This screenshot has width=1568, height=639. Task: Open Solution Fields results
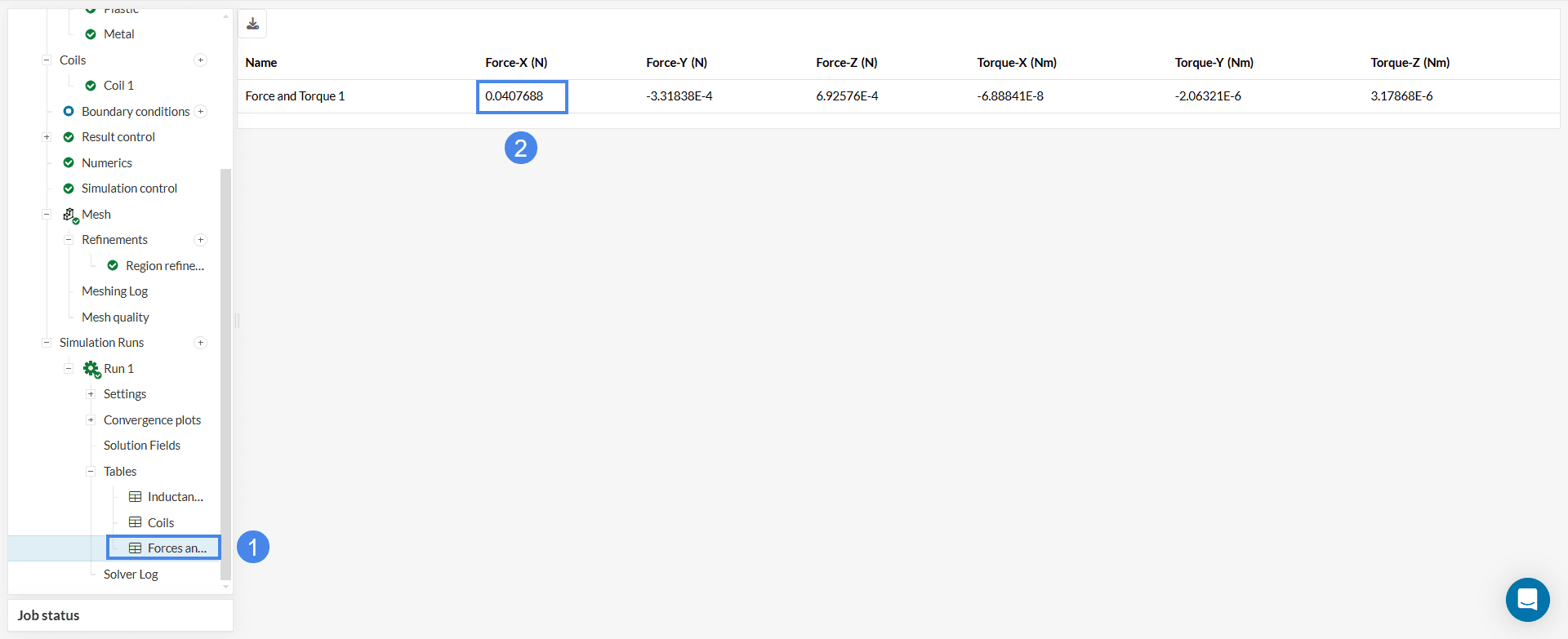pyautogui.click(x=142, y=446)
